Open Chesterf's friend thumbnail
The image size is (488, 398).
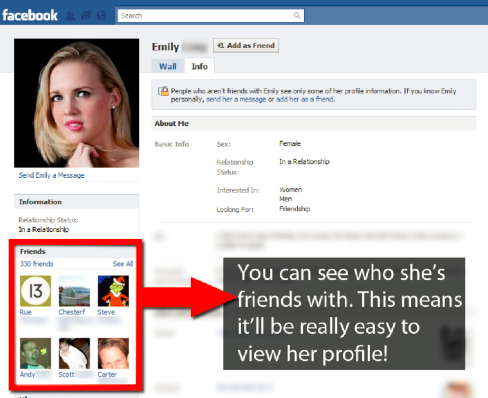click(x=74, y=291)
